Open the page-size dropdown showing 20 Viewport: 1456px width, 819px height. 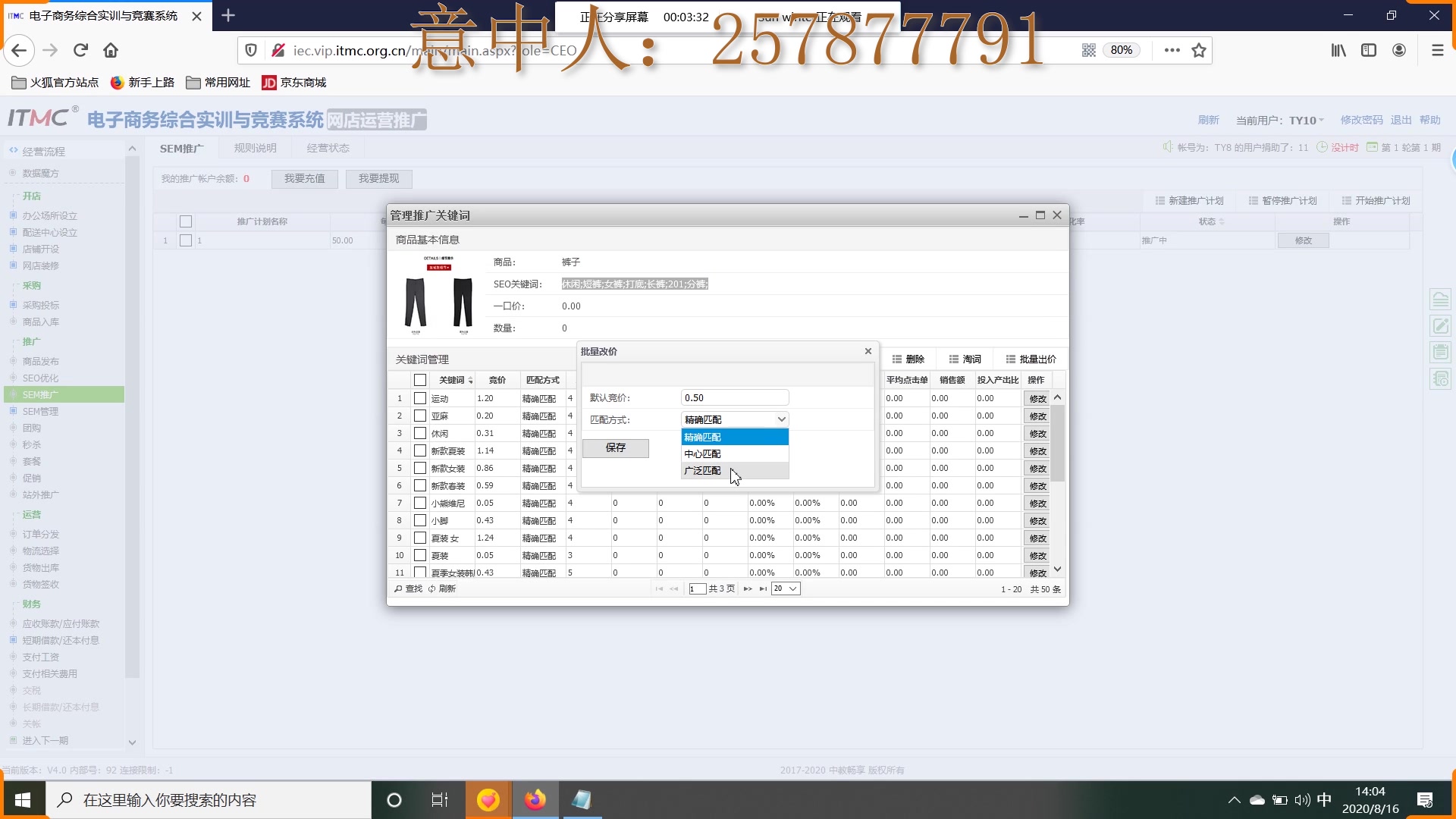786,588
